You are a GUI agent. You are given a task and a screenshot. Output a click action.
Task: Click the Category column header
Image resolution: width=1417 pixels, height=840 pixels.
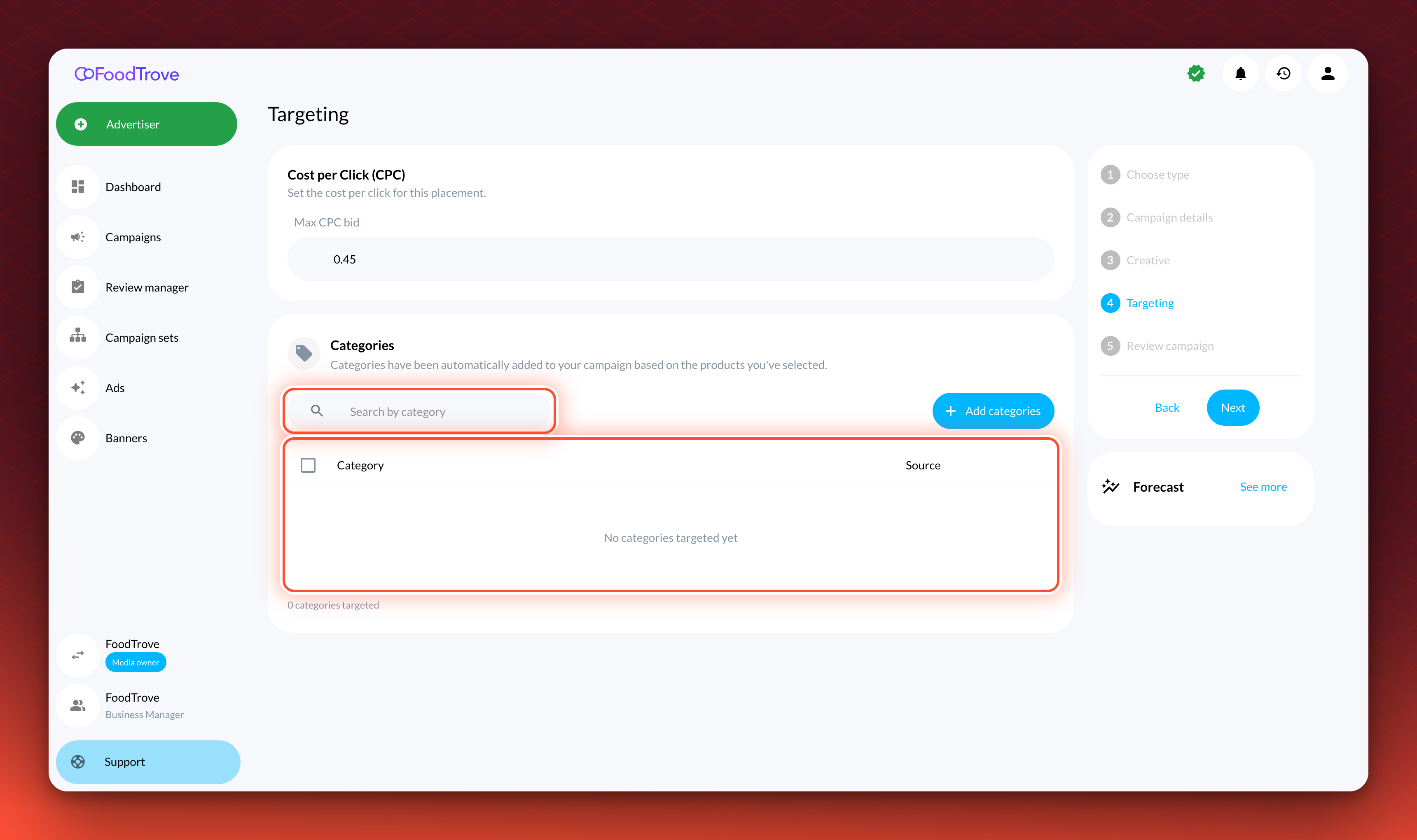coord(360,465)
